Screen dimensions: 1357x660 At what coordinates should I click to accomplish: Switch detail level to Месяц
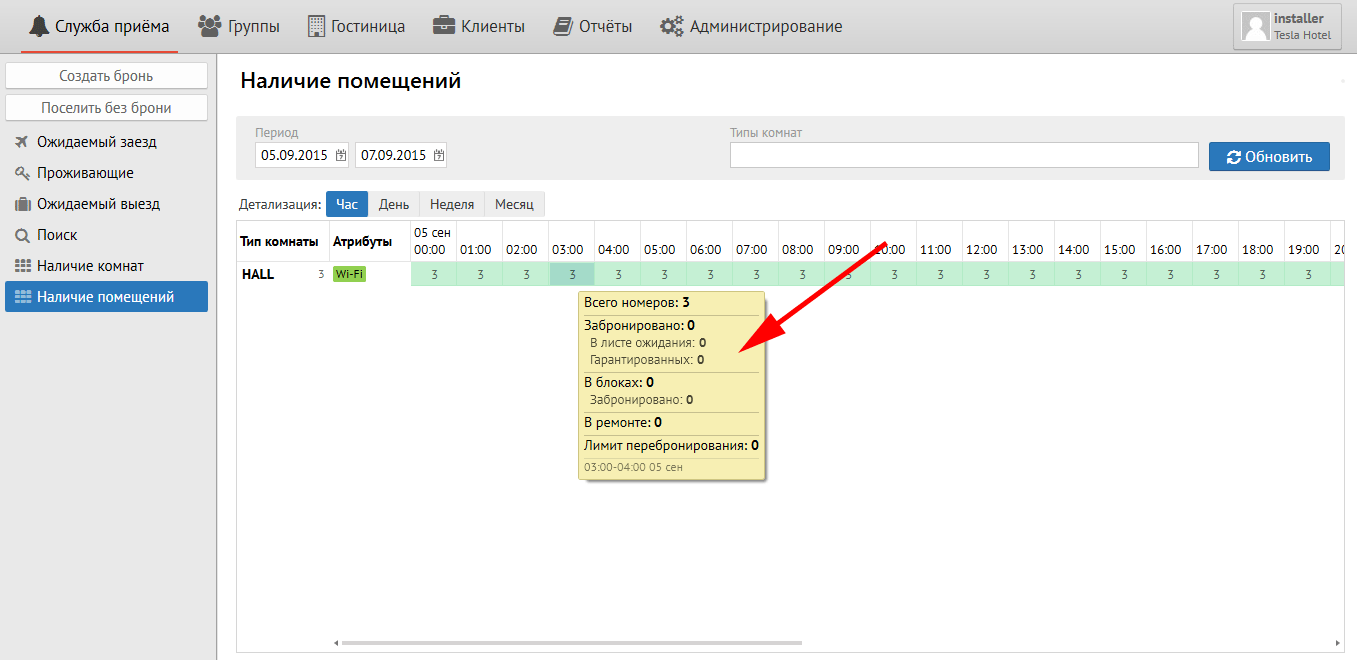(x=515, y=204)
